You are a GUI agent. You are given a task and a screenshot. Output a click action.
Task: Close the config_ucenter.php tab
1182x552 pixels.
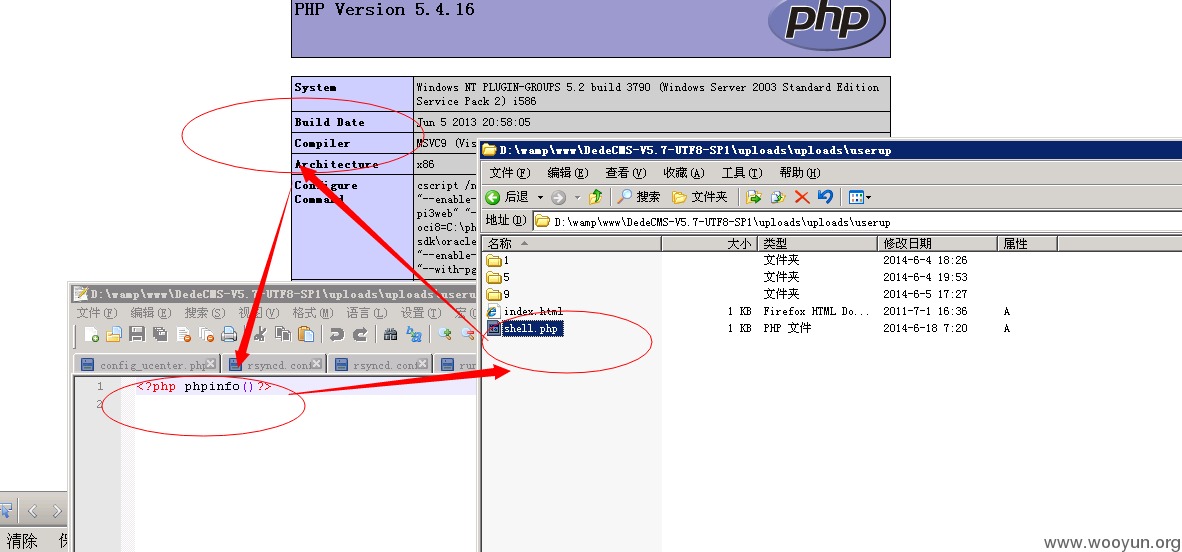(211, 363)
